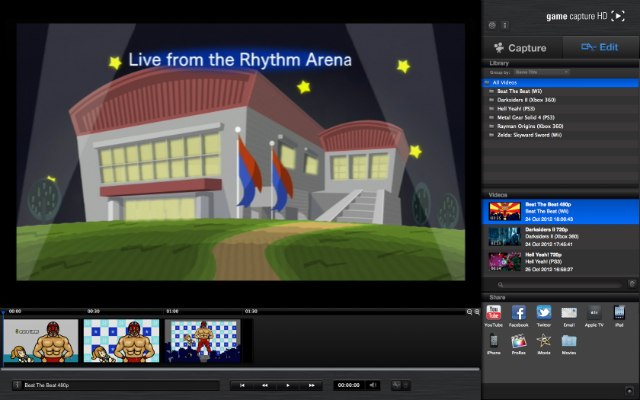
Task: Rewind the video
Action: 265,385
